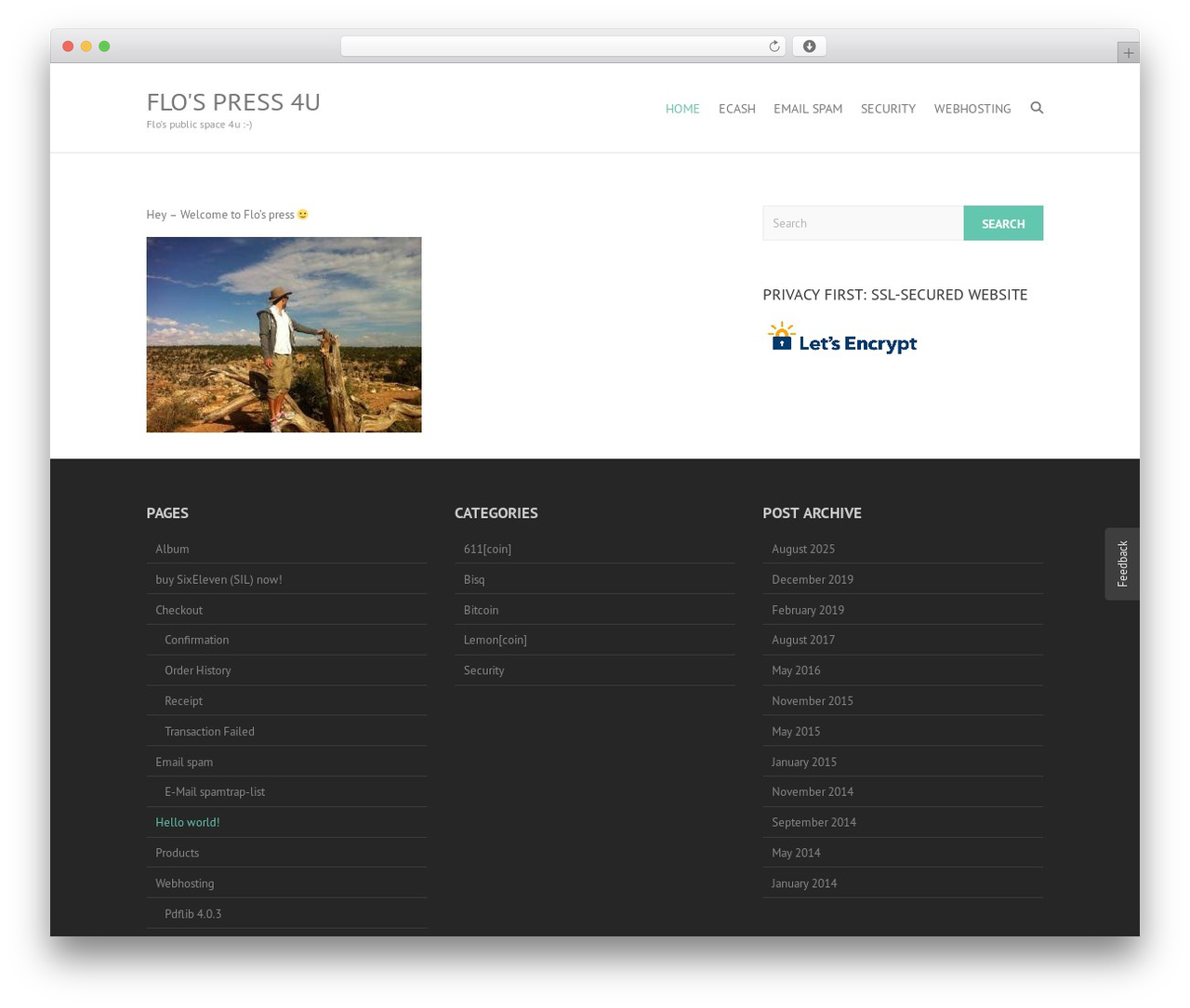Open the Album page link

172,550
